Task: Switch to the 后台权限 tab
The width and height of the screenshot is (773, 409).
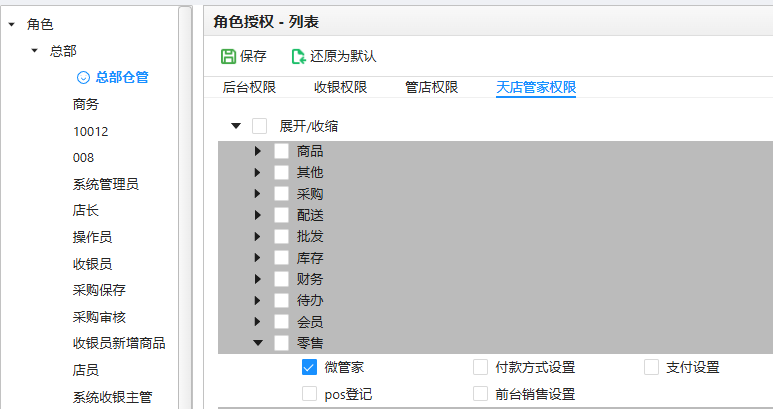Action: click(249, 87)
